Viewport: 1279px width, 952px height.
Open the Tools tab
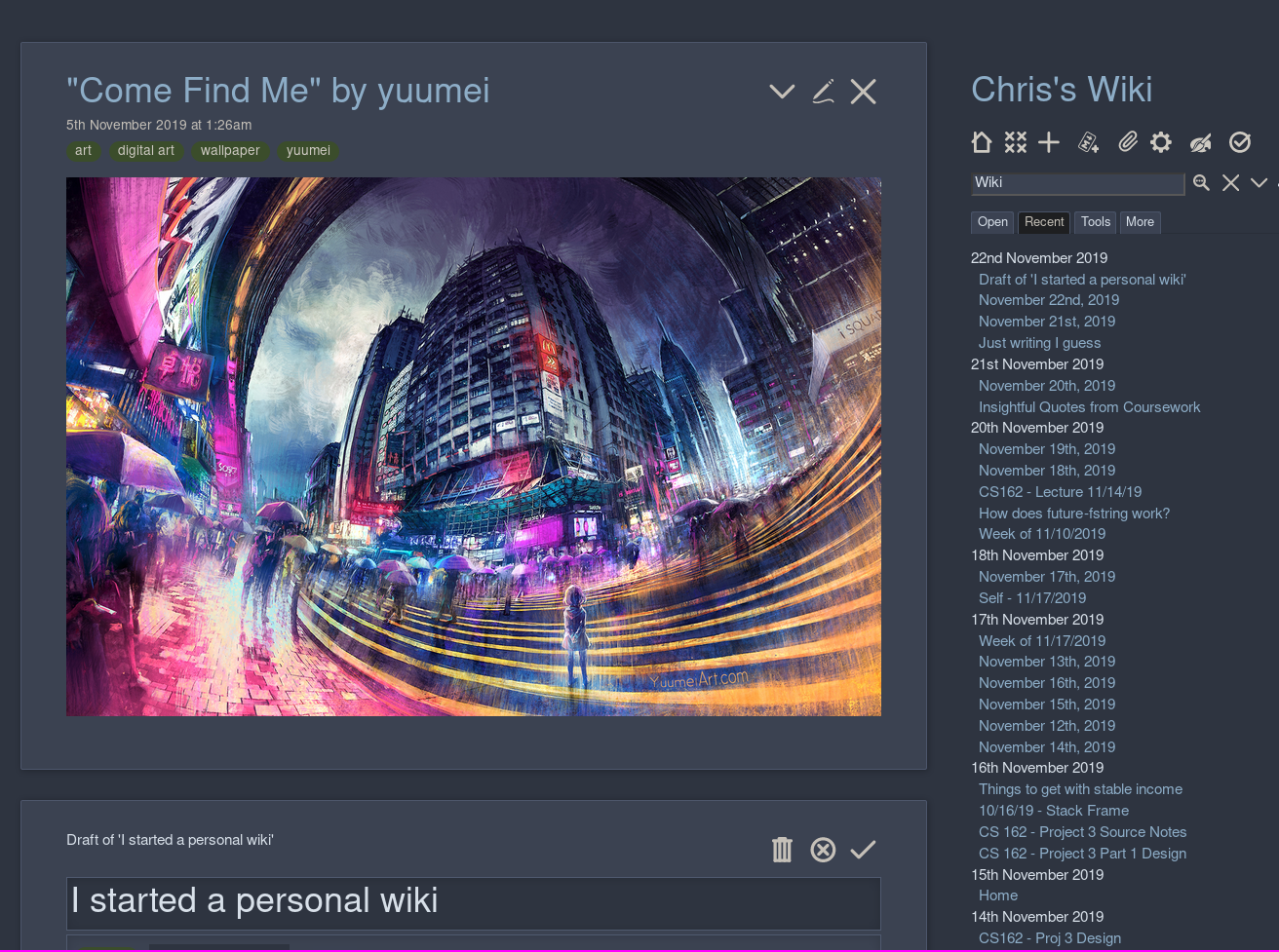coord(1096,222)
